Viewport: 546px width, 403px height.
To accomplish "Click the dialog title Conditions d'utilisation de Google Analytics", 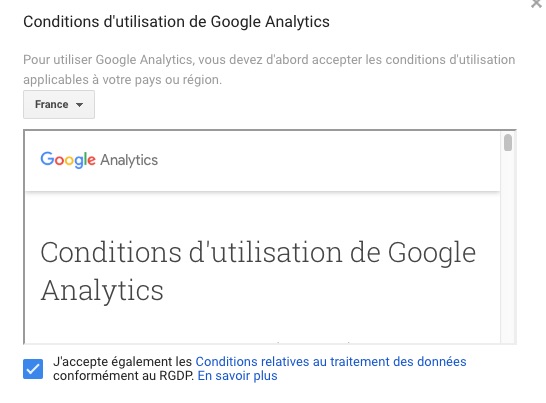I will (176, 22).
